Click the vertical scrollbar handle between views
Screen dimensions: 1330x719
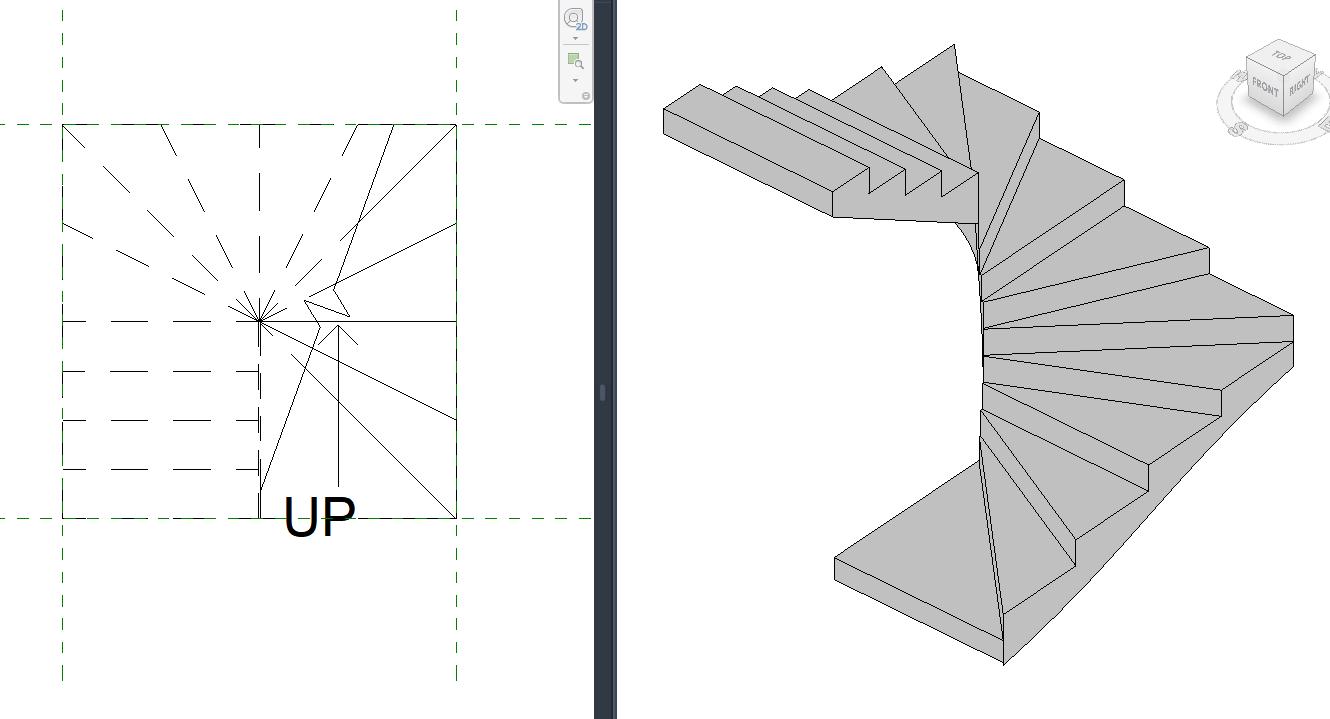point(604,390)
